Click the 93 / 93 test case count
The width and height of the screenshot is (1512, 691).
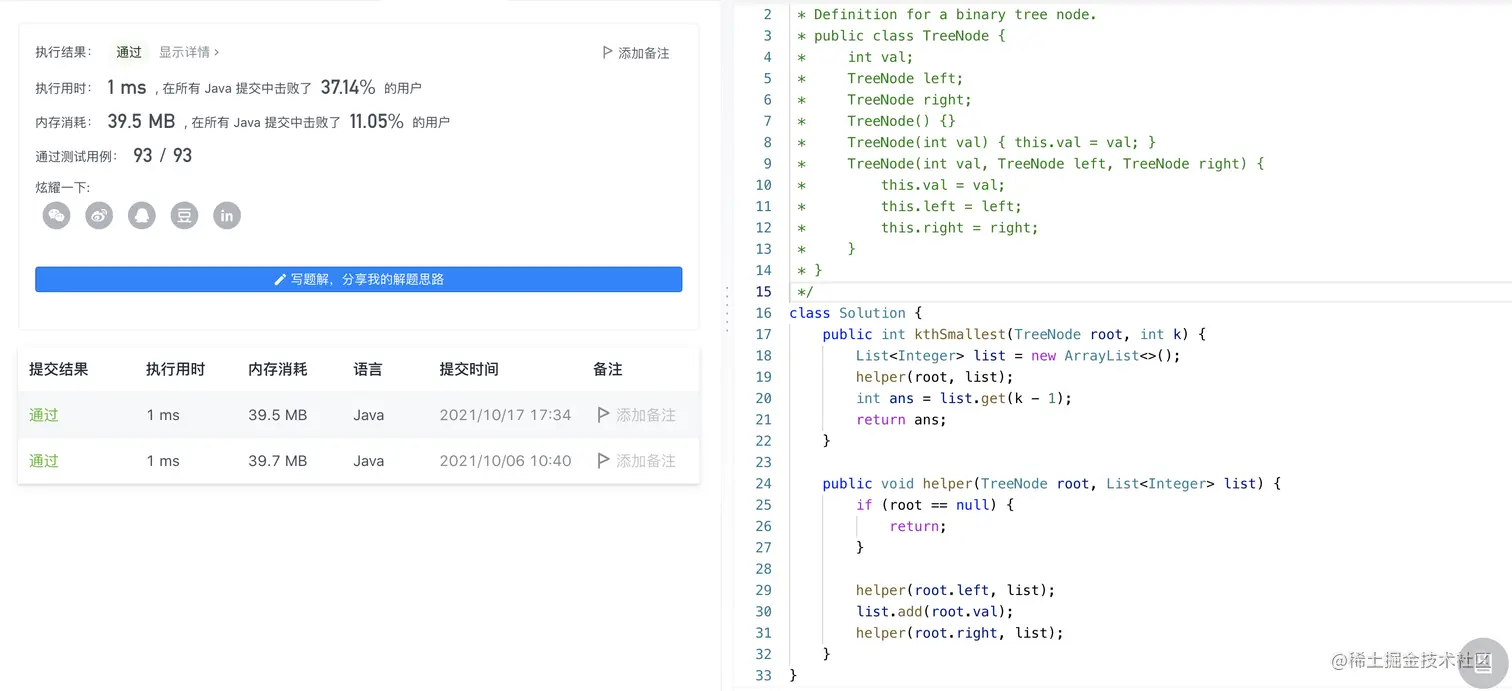coord(162,155)
